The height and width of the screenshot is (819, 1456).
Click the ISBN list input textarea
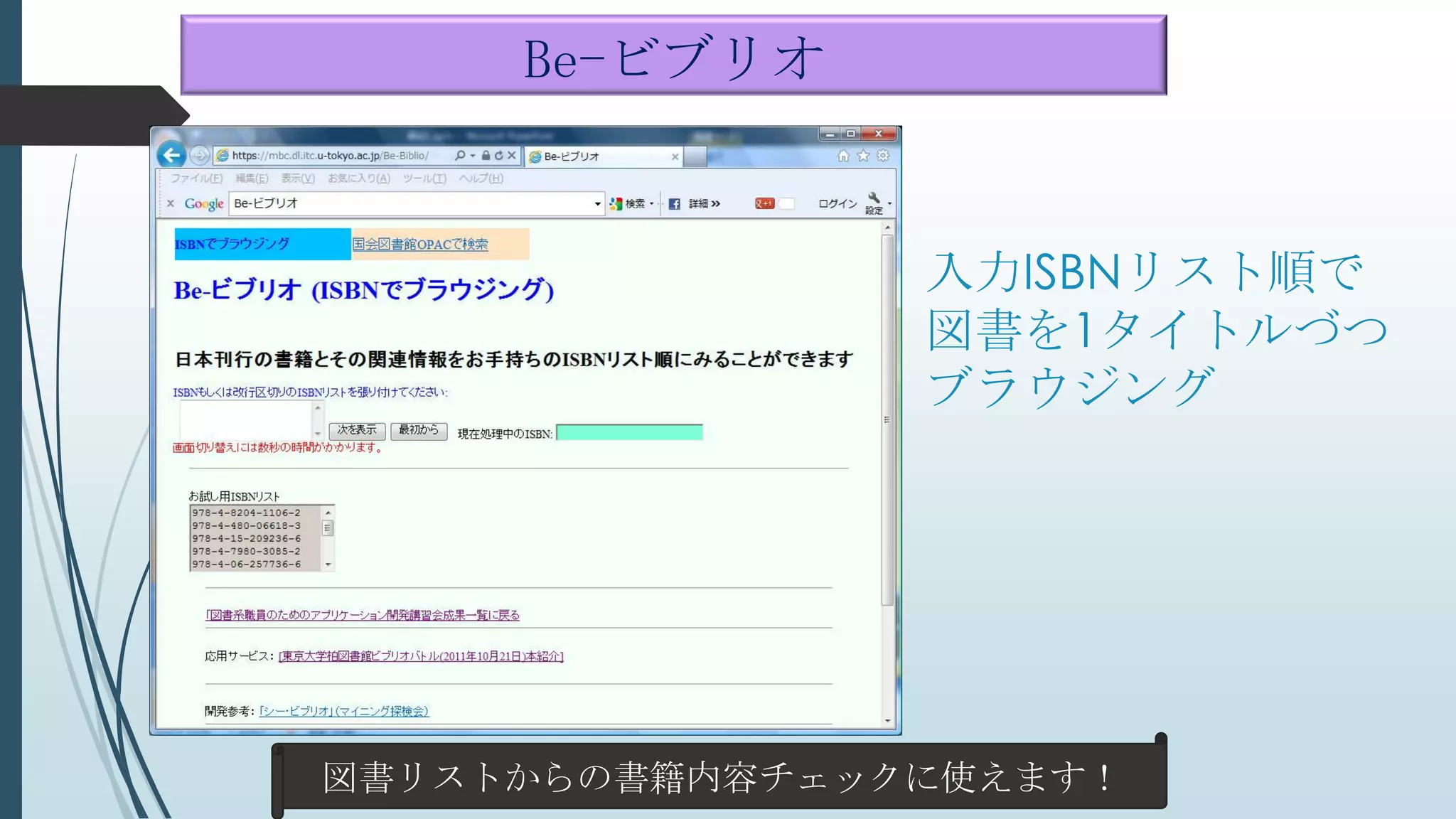pyautogui.click(x=246, y=420)
